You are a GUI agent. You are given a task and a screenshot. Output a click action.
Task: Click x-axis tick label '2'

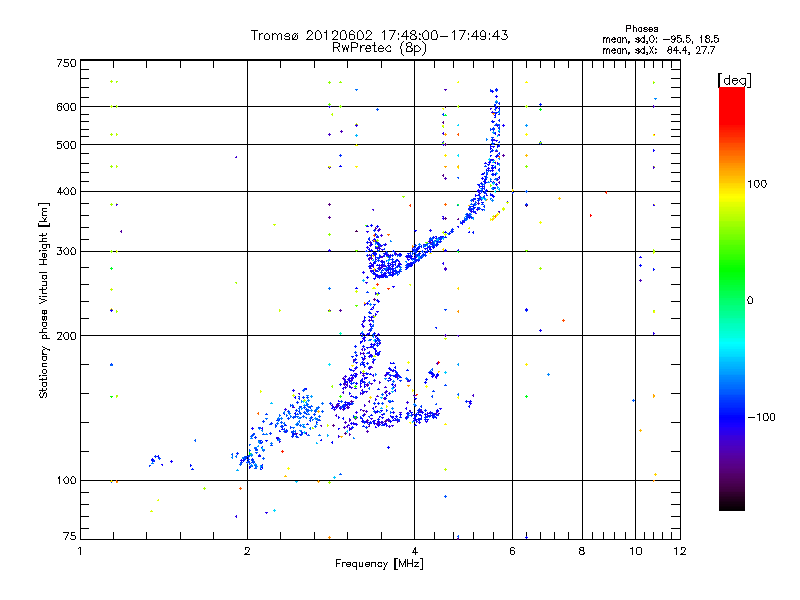tap(247, 551)
